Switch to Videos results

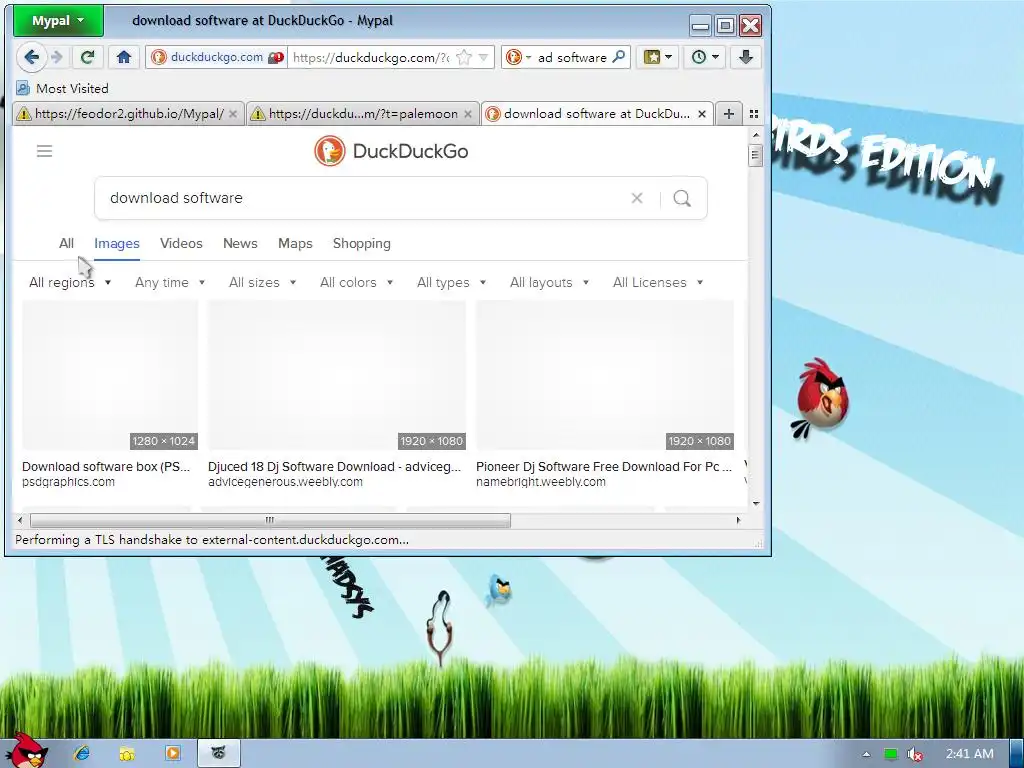(181, 244)
